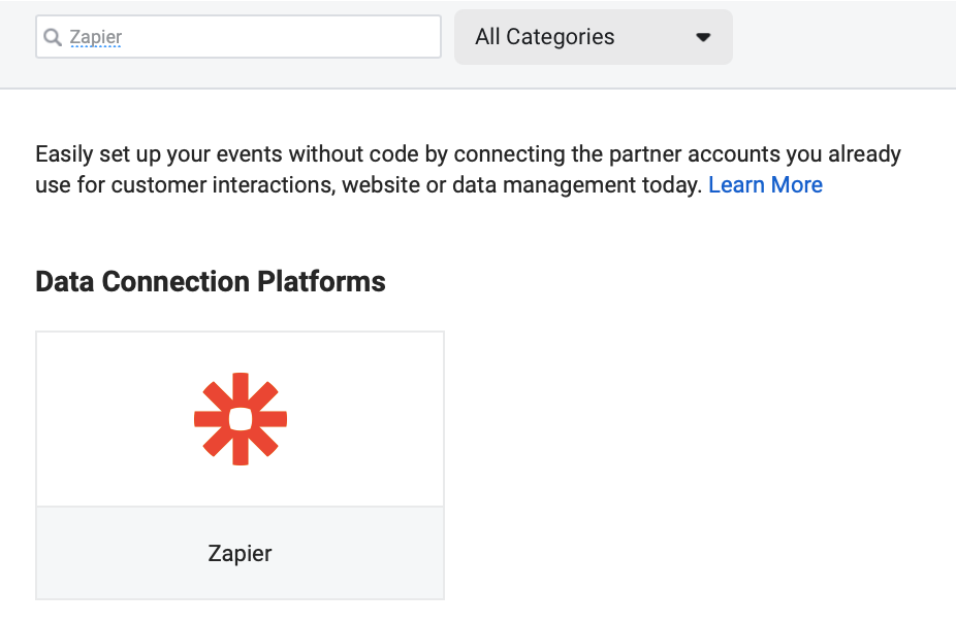Image resolution: width=956 pixels, height=619 pixels.
Task: Click the gray toolbar right of All Categories
Action: (840, 40)
